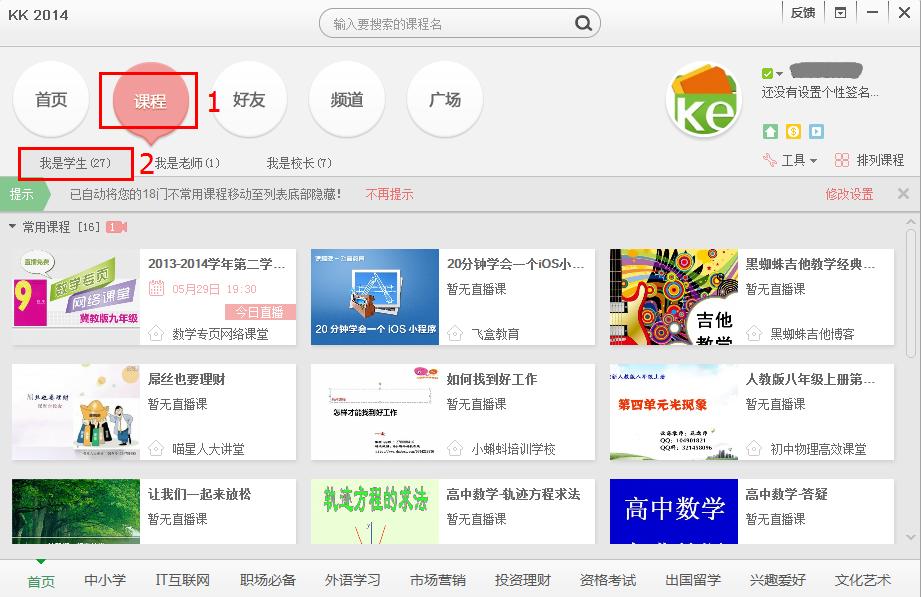
Task: Click the calendar icon beside 05月29日 19:30
Action: pyautogui.click(x=156, y=289)
